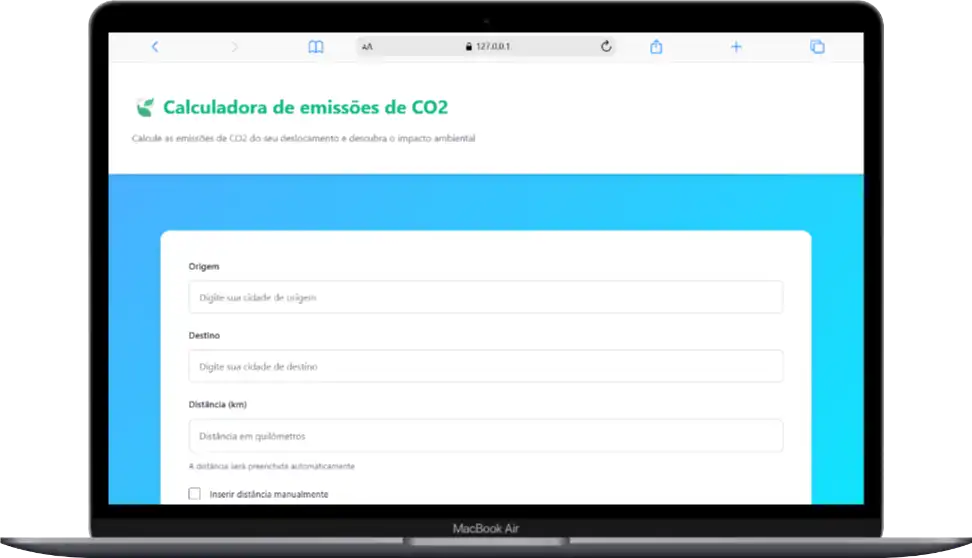This screenshot has width=972, height=558.
Task: Click the Origem field label
Action: [204, 266]
